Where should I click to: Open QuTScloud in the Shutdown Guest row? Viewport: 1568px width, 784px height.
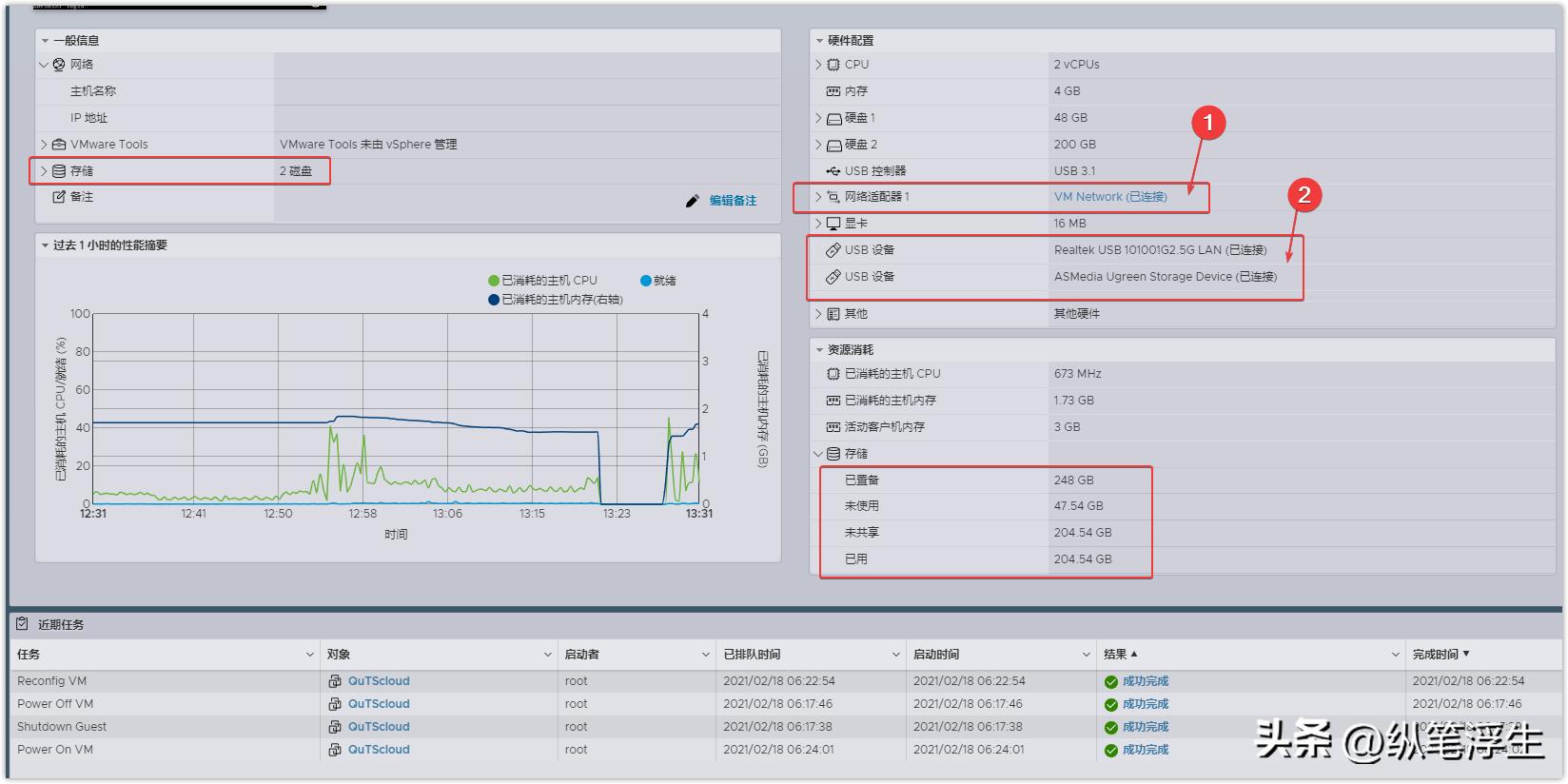tap(379, 727)
